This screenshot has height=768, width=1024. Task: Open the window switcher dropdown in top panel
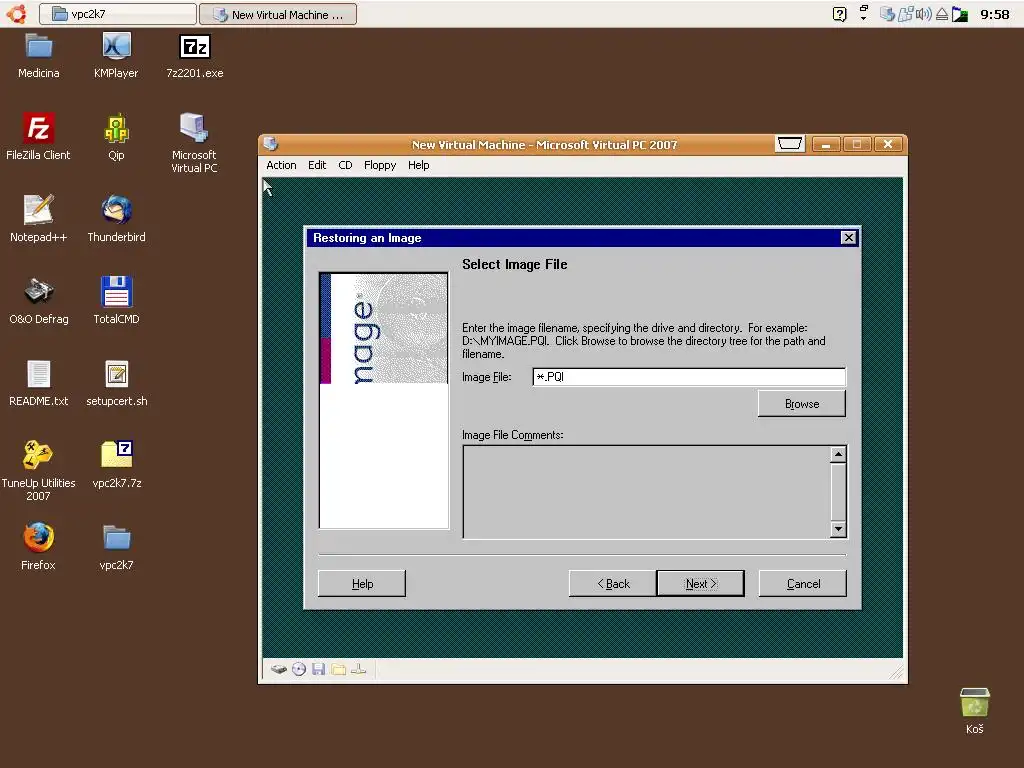[863, 13]
